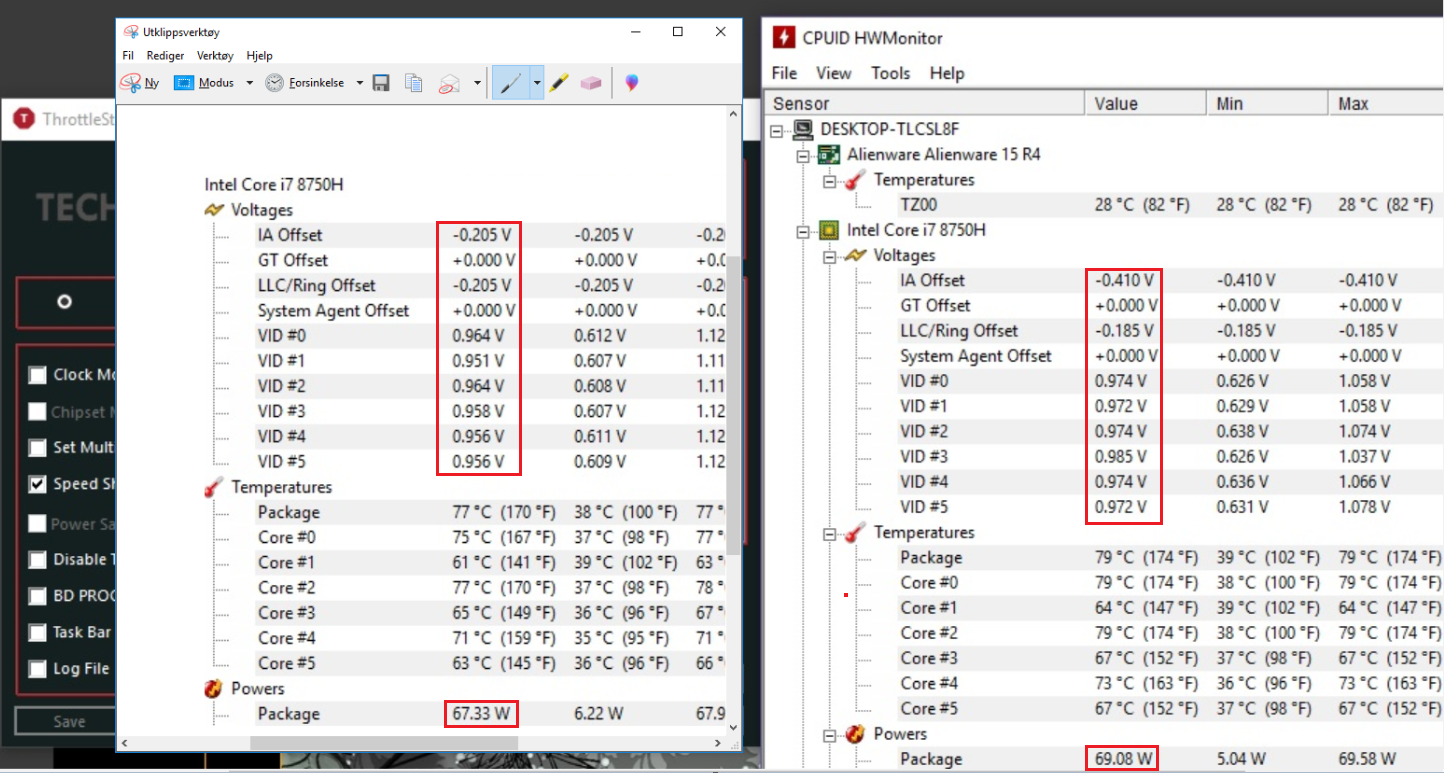The image size is (1444, 773).
Task: Open the Forsinkelse delay dropdown arrow
Action: [359, 83]
